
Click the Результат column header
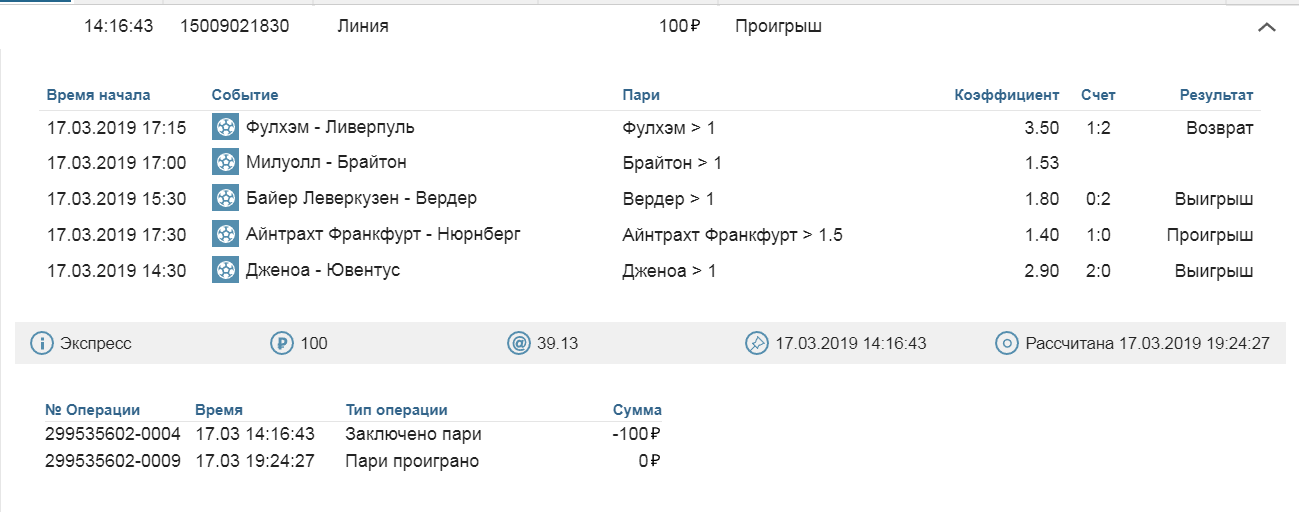coord(1216,95)
